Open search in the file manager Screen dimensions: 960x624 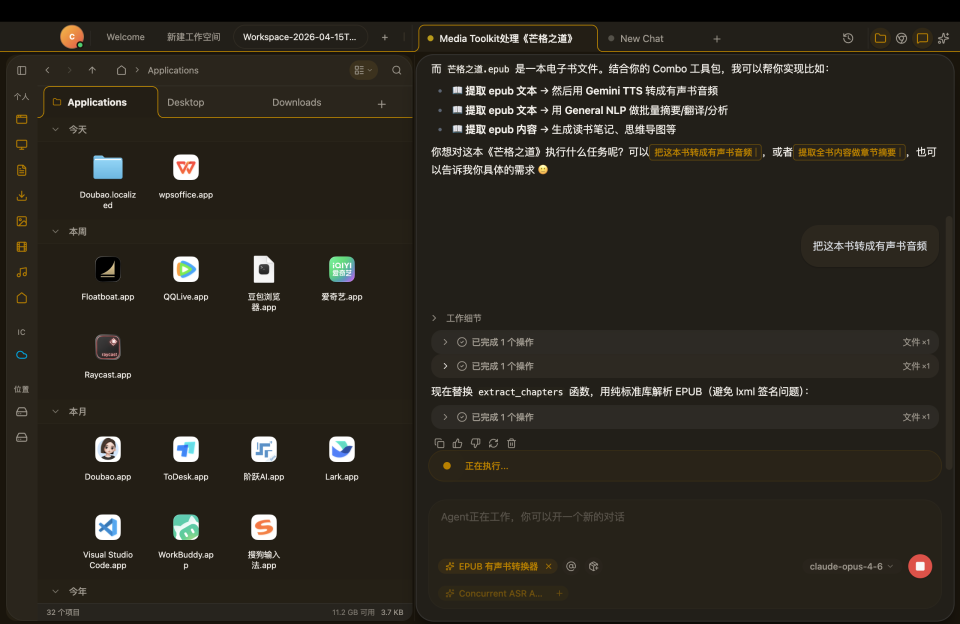coord(397,70)
